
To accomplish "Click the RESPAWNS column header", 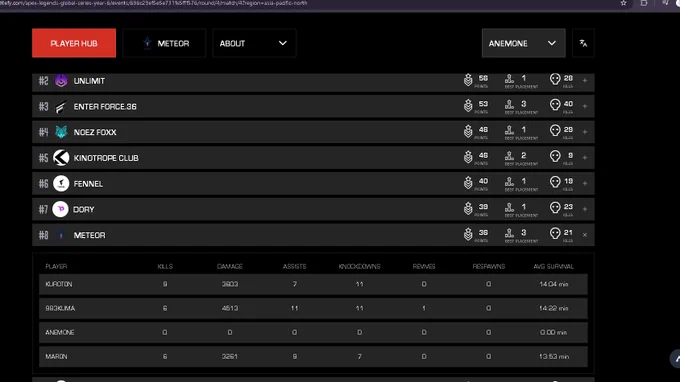I will [x=489, y=266].
